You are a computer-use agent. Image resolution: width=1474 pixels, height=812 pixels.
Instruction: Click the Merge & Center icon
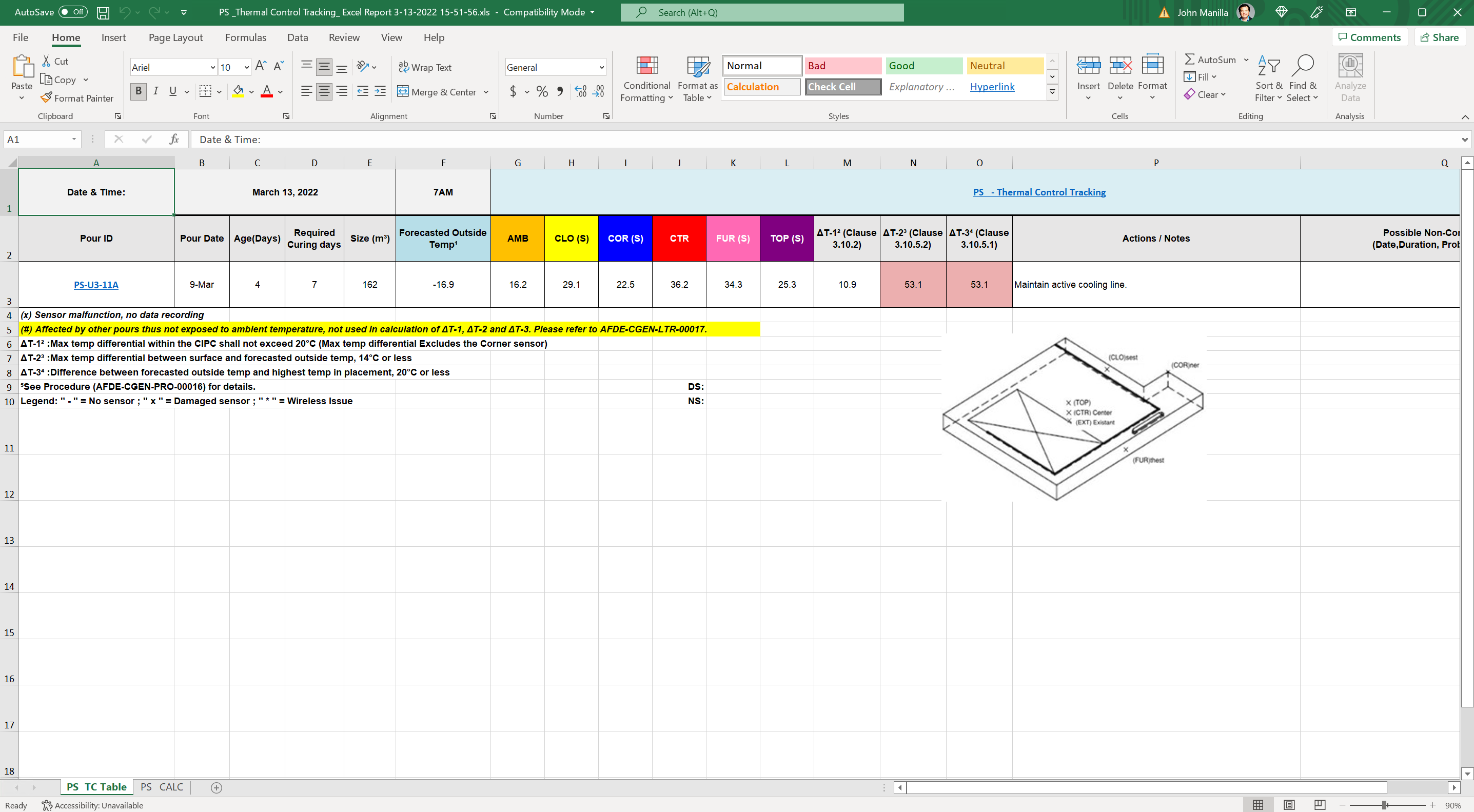pyautogui.click(x=403, y=91)
